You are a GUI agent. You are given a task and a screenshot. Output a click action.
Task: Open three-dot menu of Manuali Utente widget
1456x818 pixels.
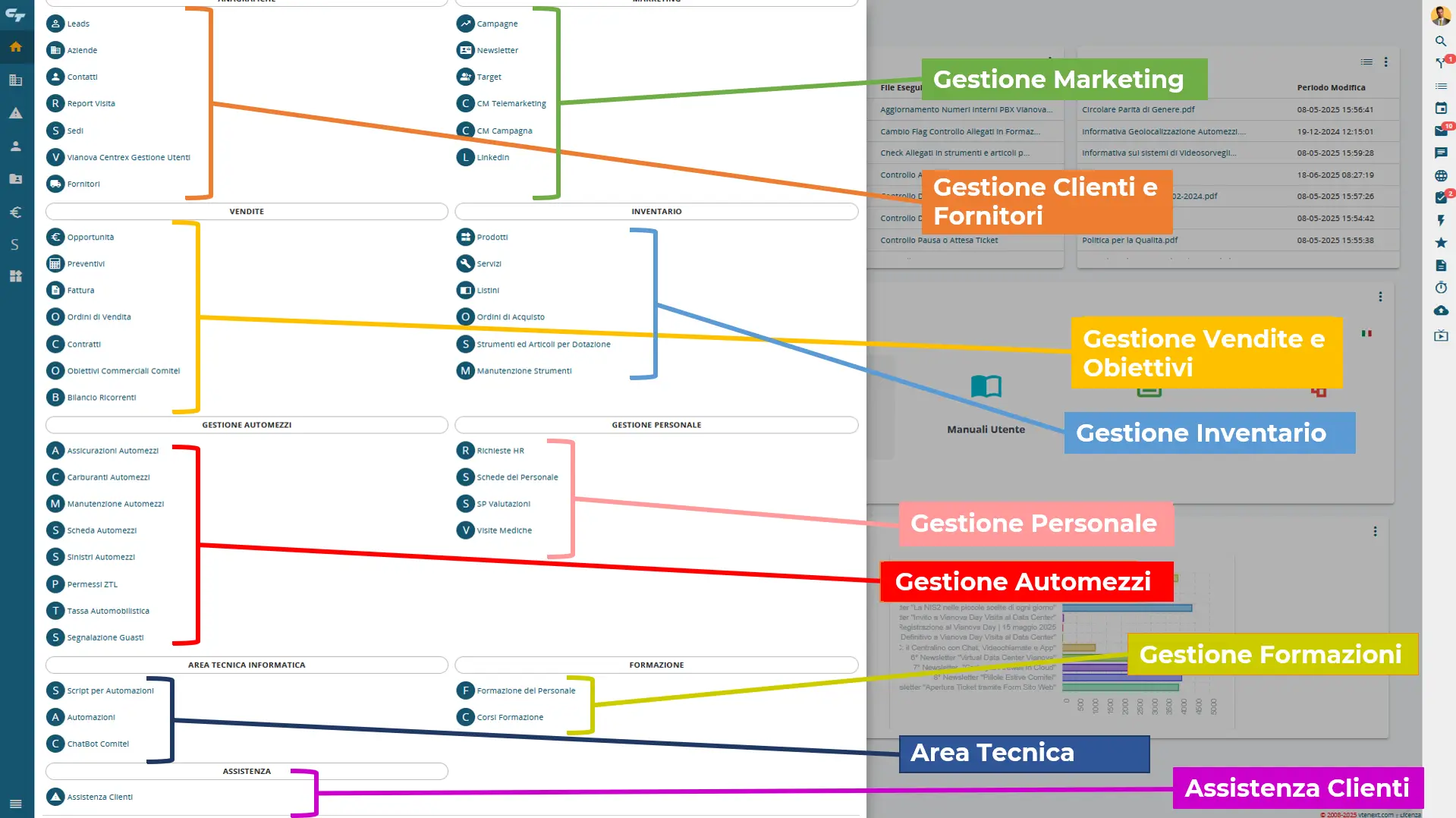click(x=1380, y=297)
